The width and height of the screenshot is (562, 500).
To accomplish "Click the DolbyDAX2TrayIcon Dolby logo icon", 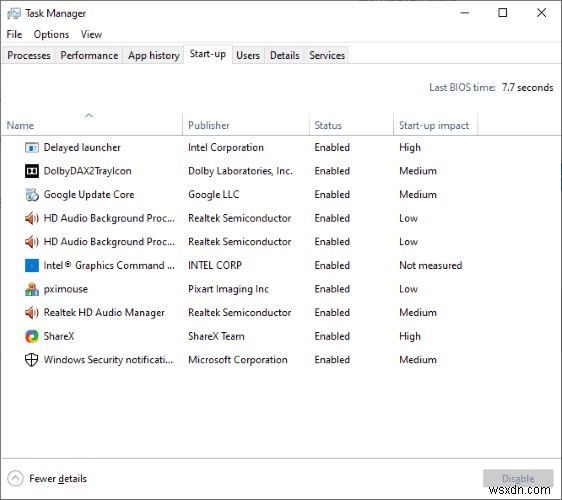I will tap(32, 171).
